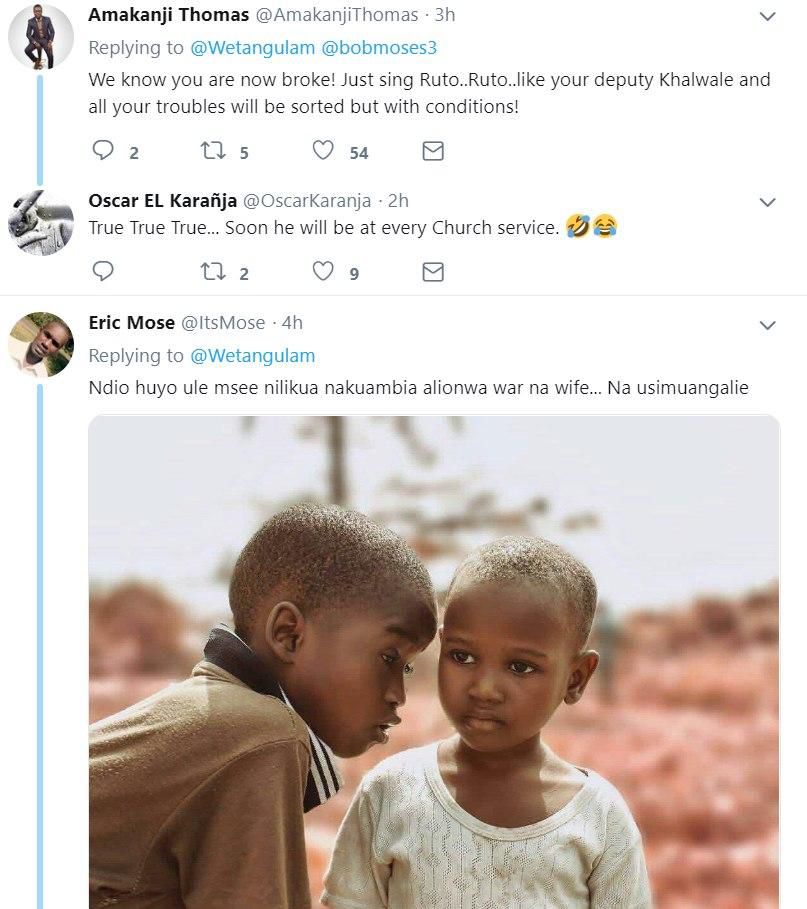807x909 pixels.
Task: Enlarge the attached photo of two children
Action: click(x=434, y=662)
